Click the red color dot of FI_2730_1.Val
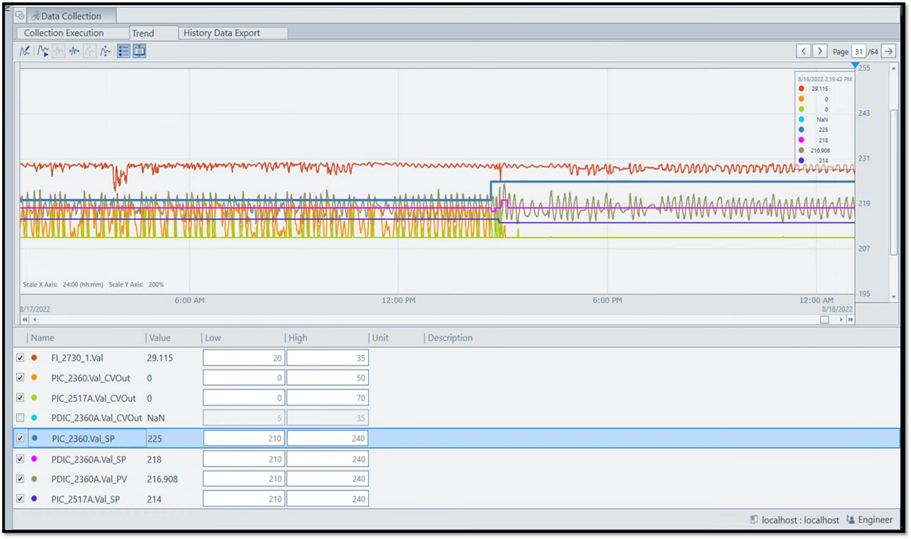Screen dimensions: 911x539 [34, 358]
